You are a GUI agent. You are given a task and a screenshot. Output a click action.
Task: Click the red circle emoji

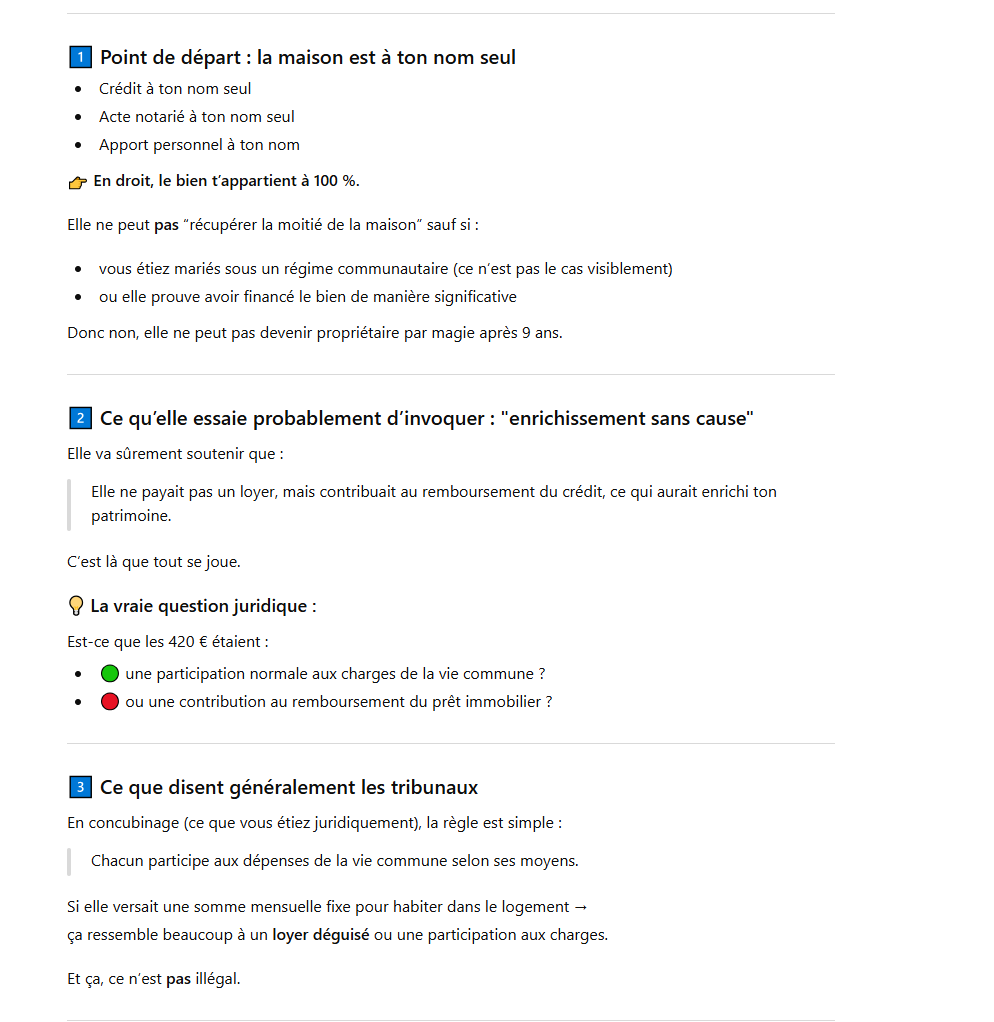pos(110,701)
